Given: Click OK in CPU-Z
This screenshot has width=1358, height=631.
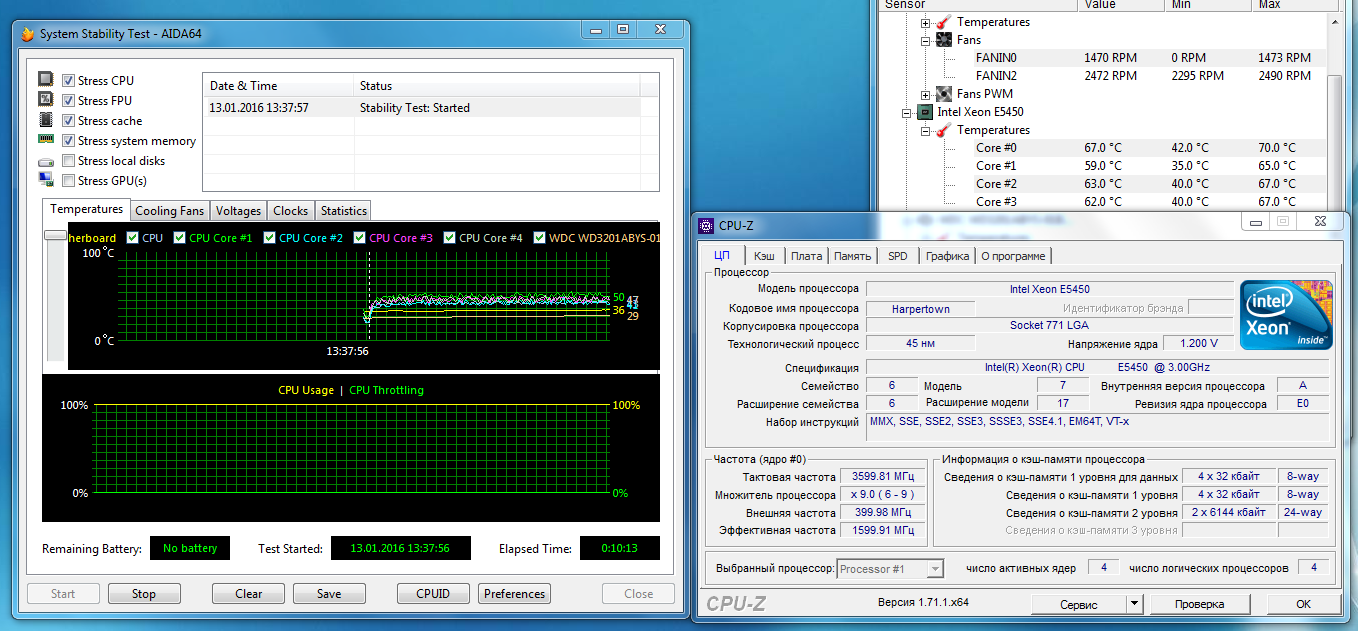Looking at the screenshot, I should point(1303,604).
